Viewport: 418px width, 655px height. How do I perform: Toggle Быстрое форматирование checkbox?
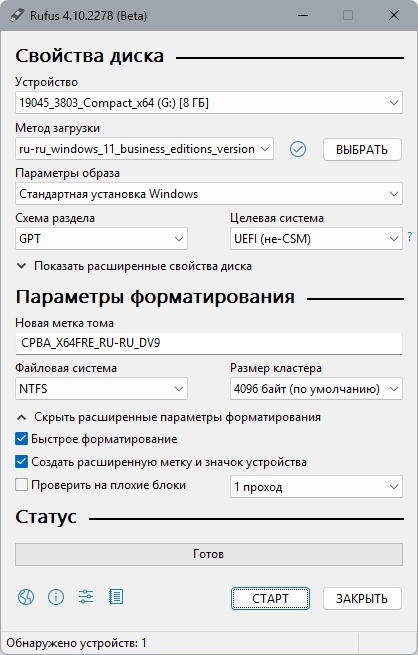(21, 439)
